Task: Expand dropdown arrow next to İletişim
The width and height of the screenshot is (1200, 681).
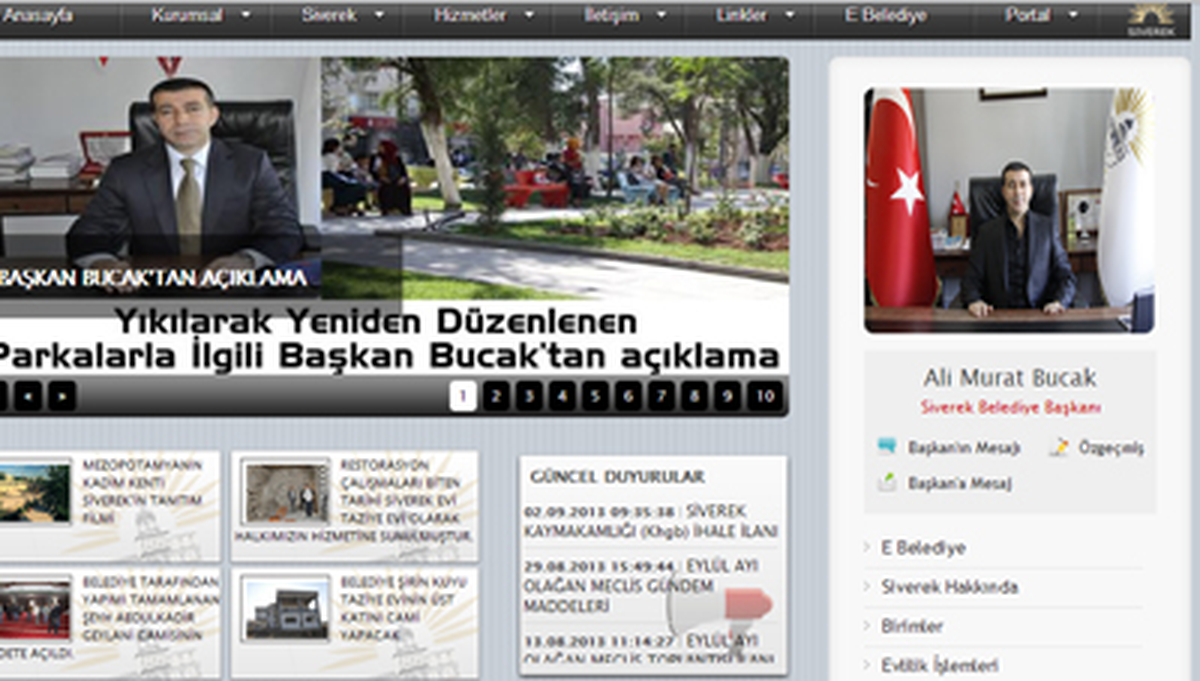Action: point(661,16)
